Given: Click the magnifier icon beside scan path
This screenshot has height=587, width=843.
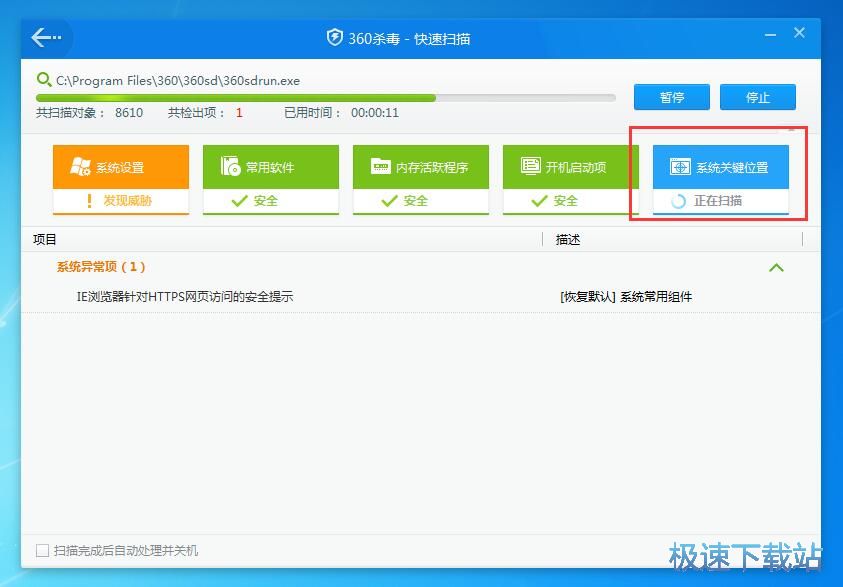Looking at the screenshot, I should (x=44, y=80).
